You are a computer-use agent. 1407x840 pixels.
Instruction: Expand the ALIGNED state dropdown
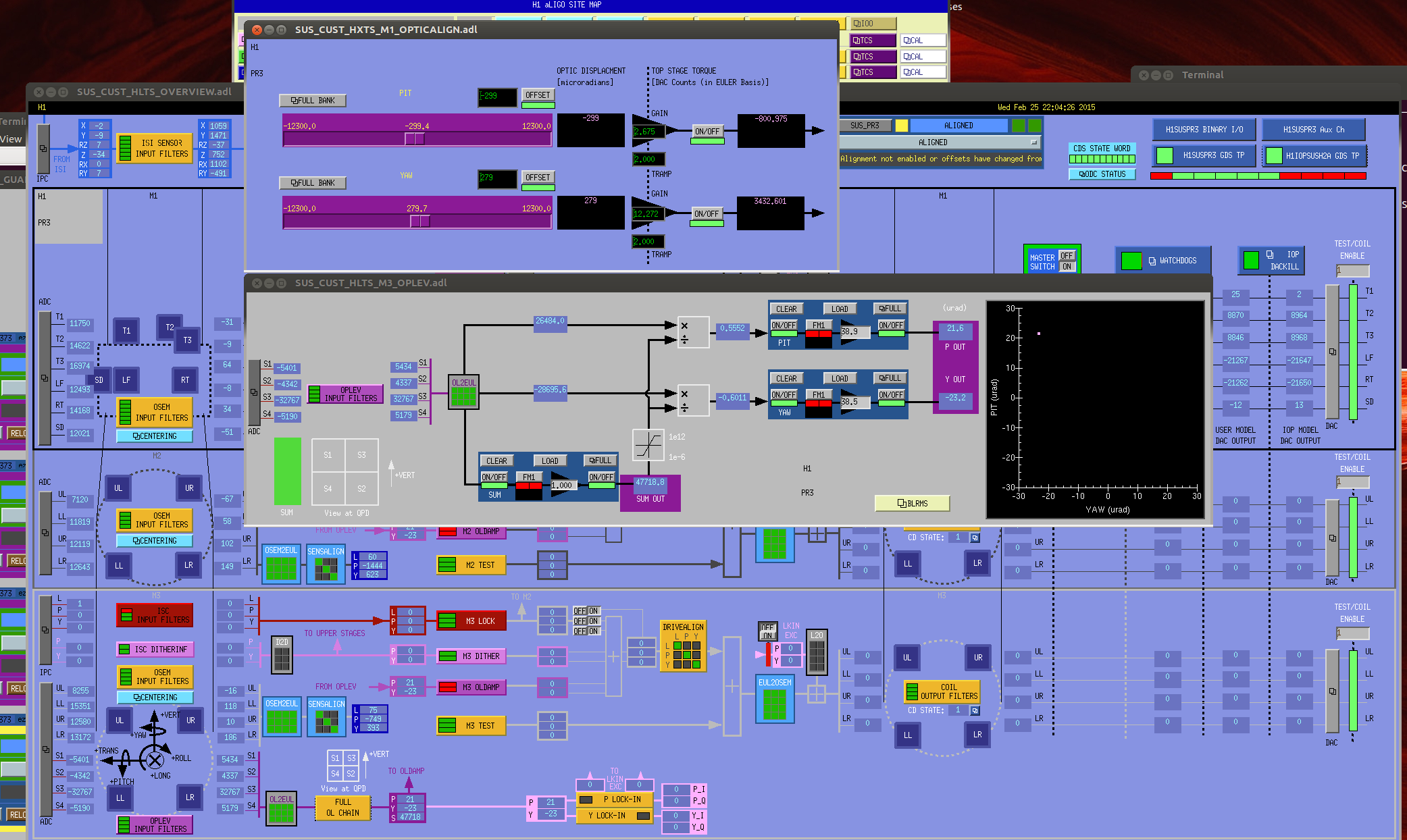coord(939,142)
